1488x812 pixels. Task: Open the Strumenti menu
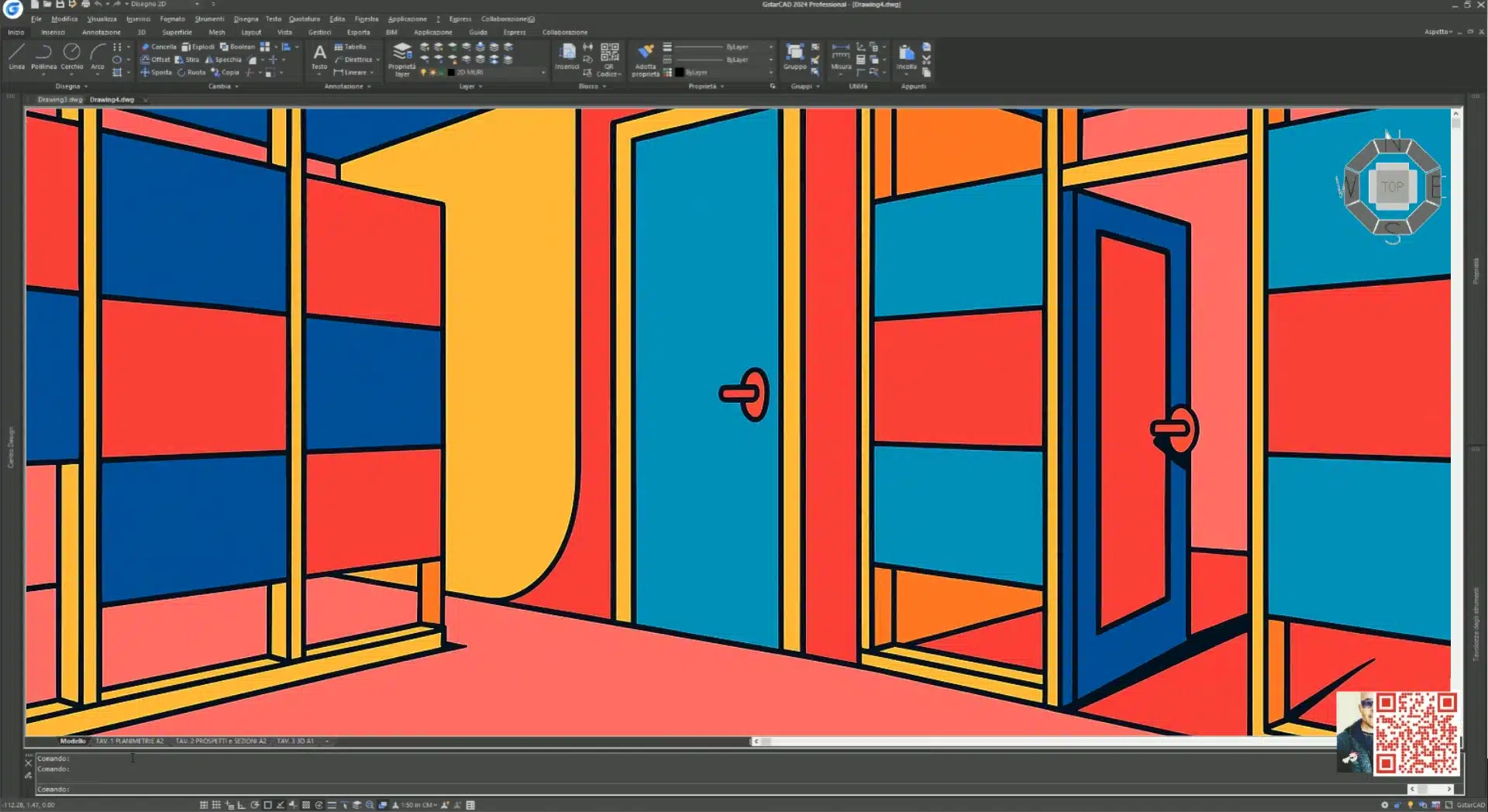pyautogui.click(x=209, y=19)
